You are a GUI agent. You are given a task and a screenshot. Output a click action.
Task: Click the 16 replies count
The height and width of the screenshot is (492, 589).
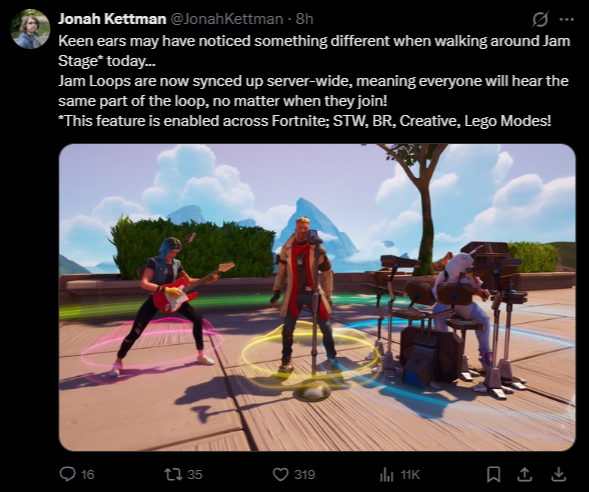[88, 474]
